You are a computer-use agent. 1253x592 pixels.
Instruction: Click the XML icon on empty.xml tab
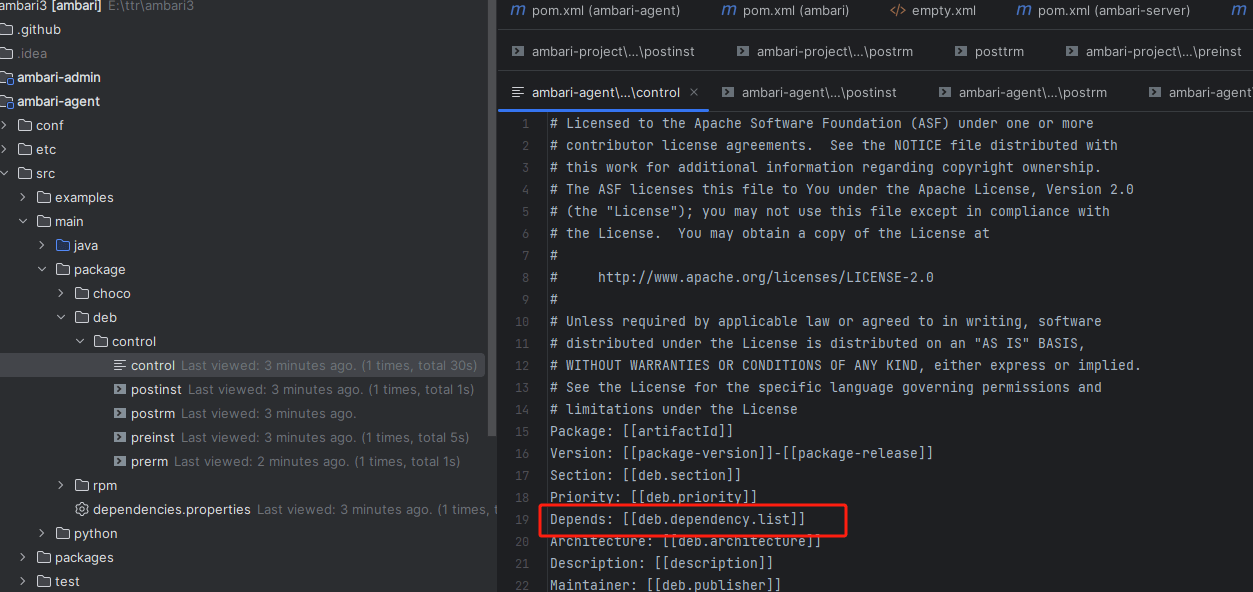pyautogui.click(x=897, y=11)
